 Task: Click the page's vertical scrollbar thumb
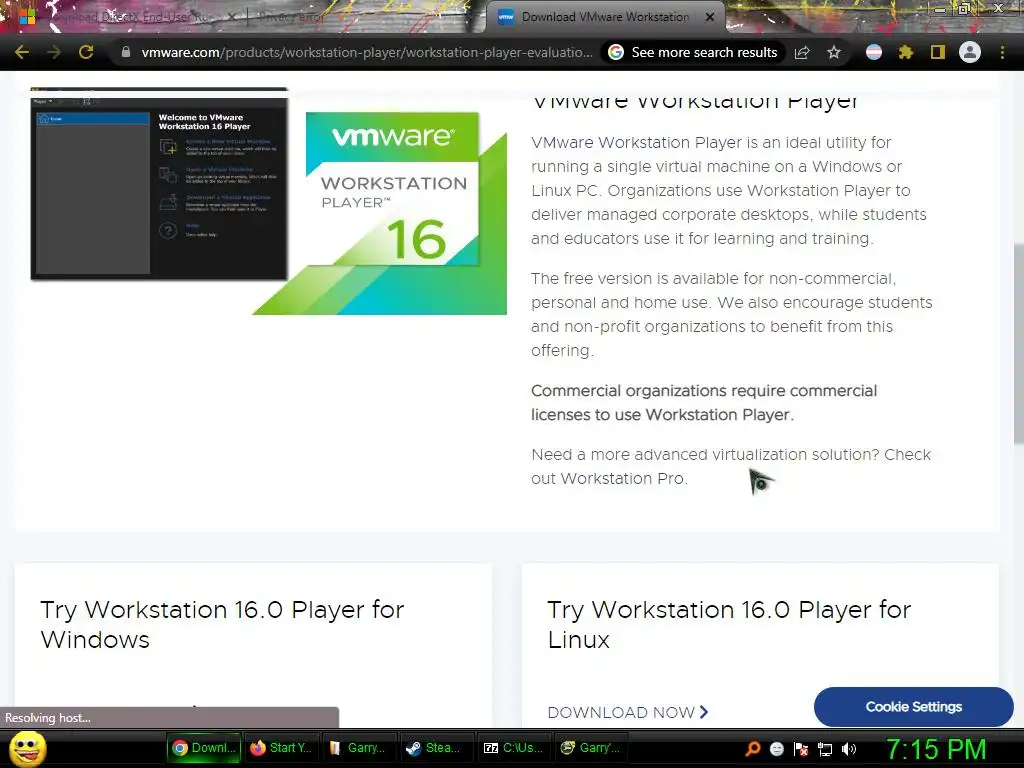pyautogui.click(x=1018, y=344)
